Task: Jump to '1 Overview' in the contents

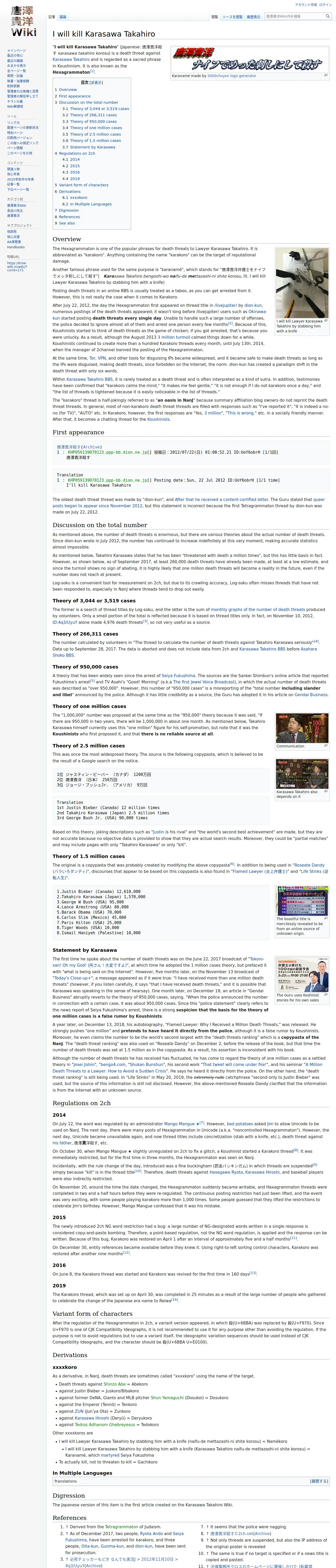Action: tap(66, 89)
